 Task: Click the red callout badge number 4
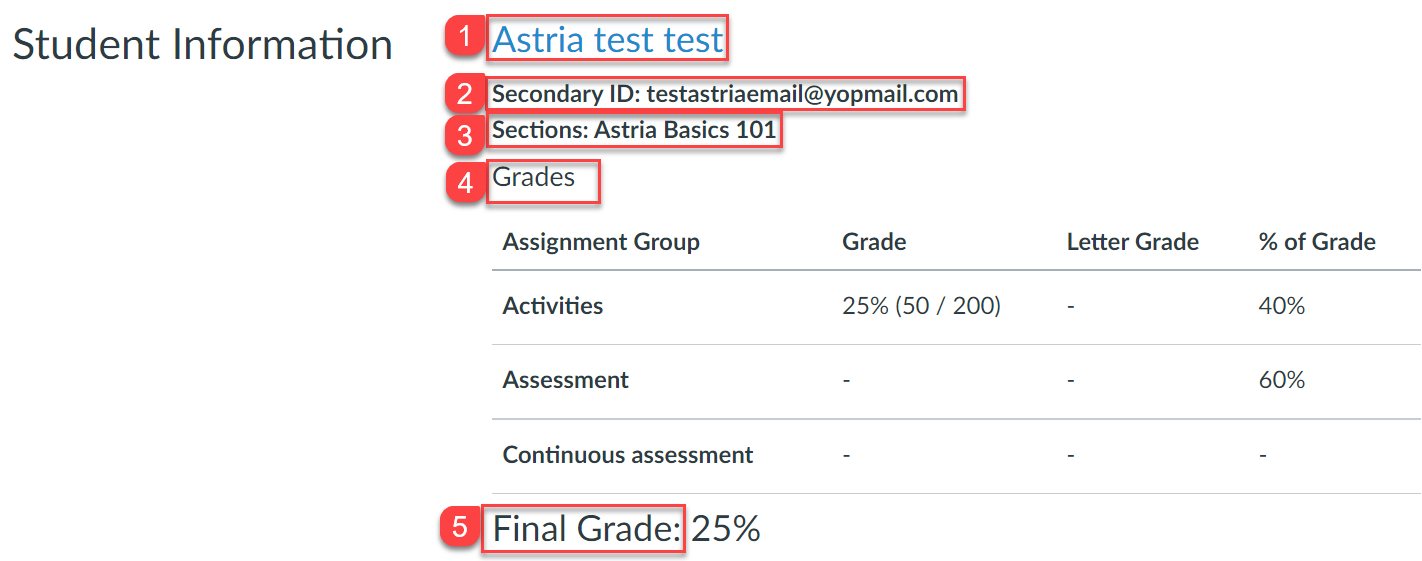[463, 184]
